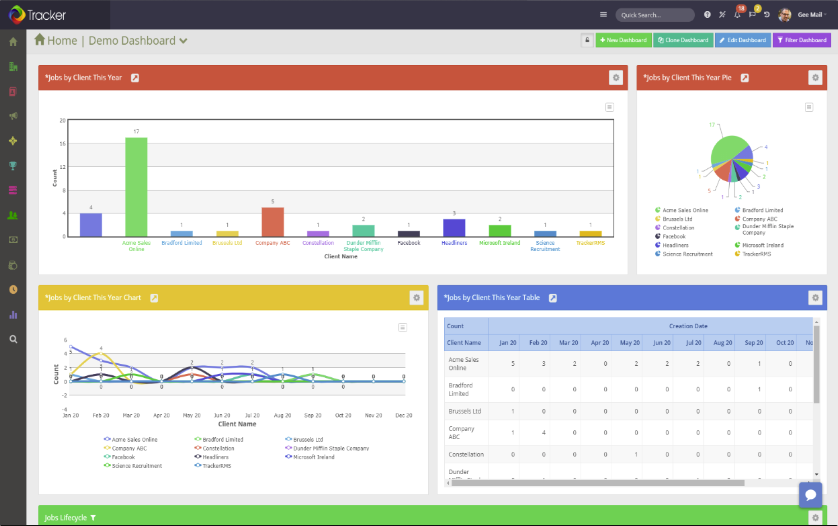This screenshot has height=526, width=838.
Task: Open the Gee Mail user dropdown
Action: (x=812, y=15)
